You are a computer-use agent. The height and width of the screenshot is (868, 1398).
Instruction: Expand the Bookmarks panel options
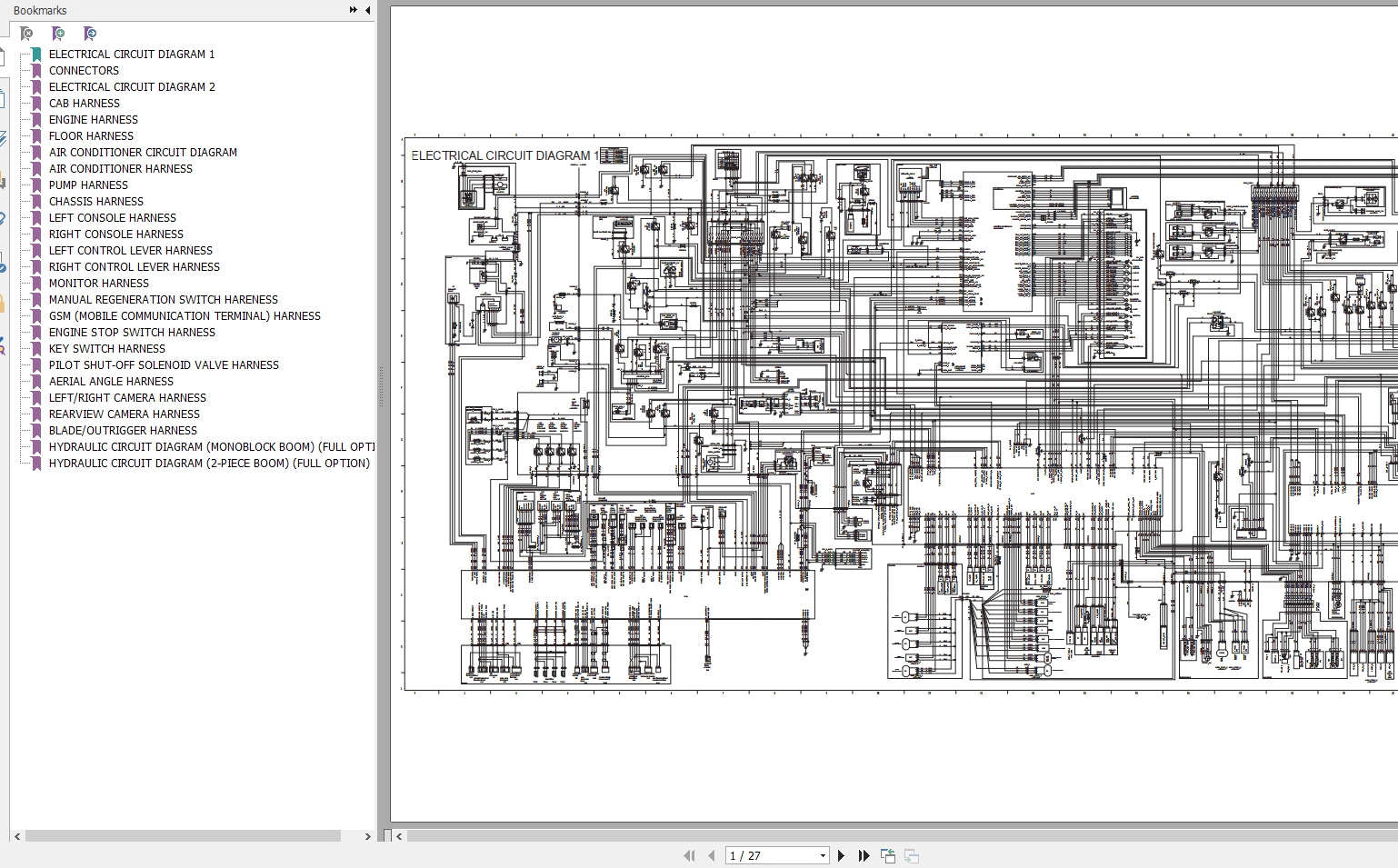(353, 10)
